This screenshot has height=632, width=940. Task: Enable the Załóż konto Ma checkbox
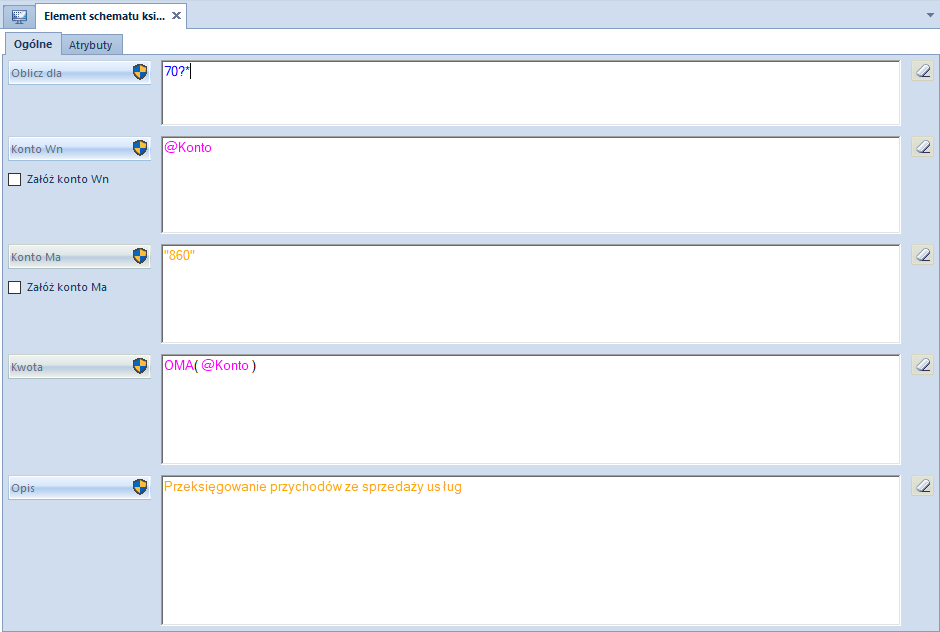point(15,287)
